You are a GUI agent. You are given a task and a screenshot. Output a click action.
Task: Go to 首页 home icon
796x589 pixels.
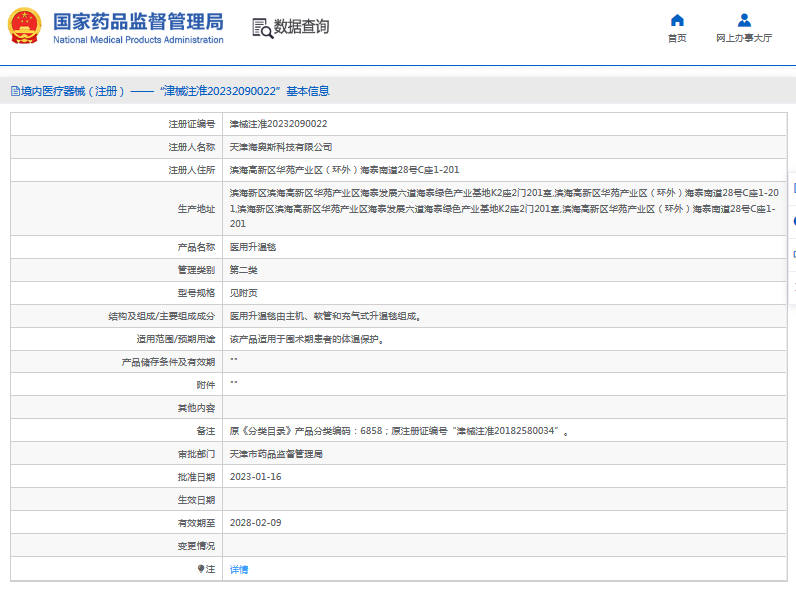pos(677,20)
